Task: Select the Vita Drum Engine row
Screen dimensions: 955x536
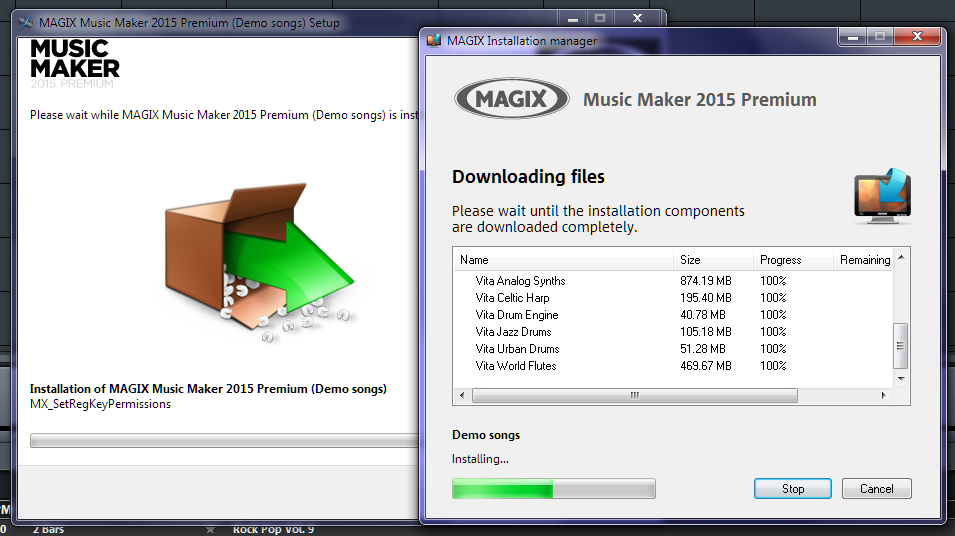Action: tap(673, 315)
